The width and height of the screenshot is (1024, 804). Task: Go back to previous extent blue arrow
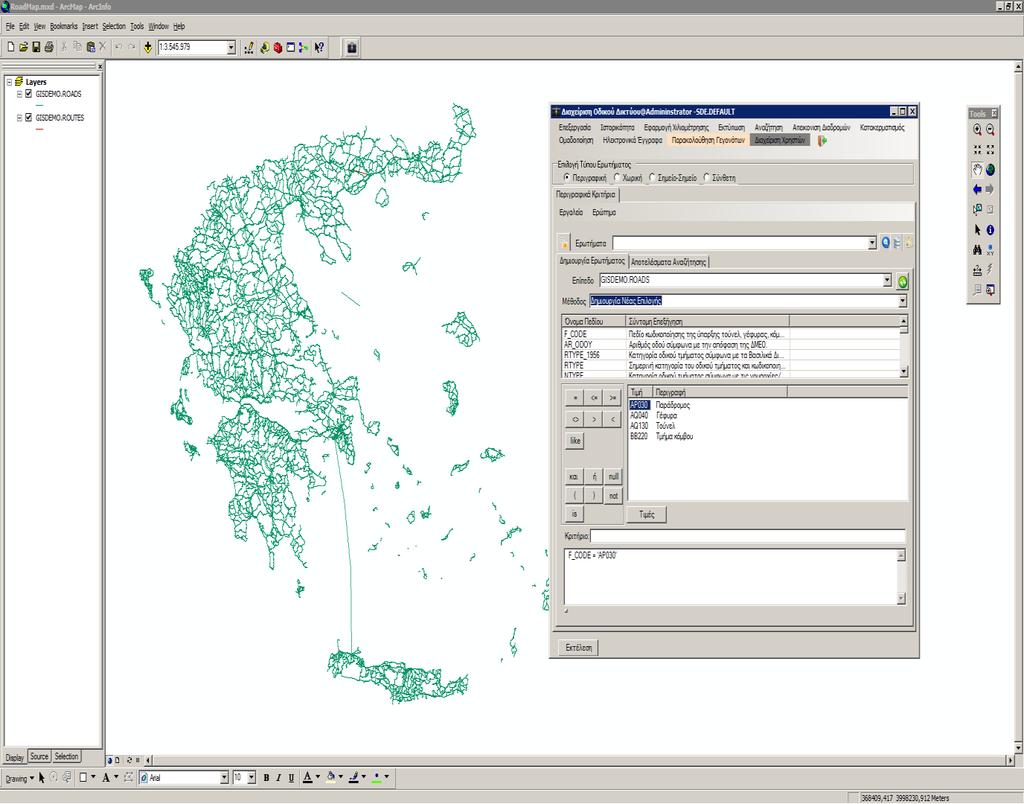[x=977, y=189]
